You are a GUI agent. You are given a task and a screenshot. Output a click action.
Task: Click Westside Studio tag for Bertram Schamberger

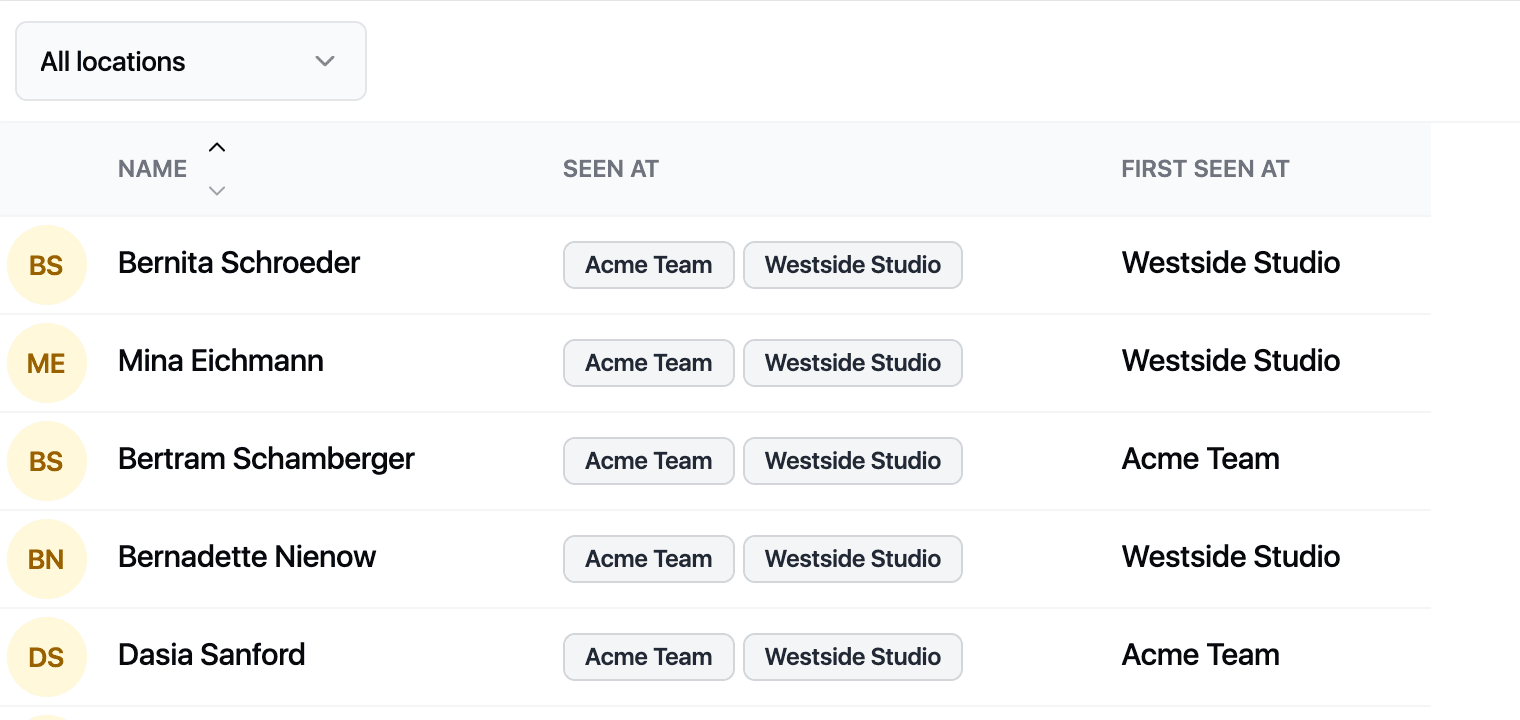click(853, 461)
